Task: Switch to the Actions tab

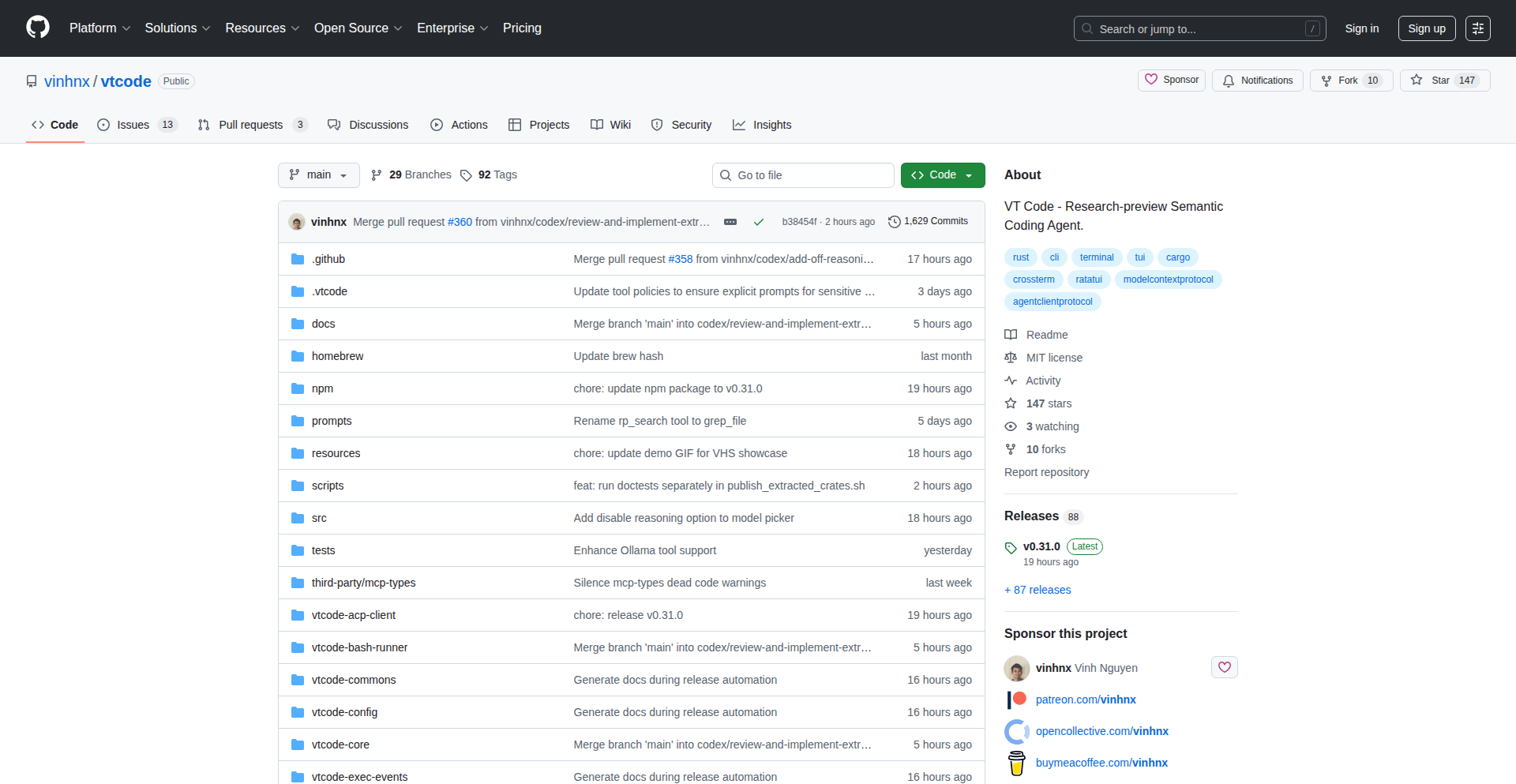Action: pos(459,125)
